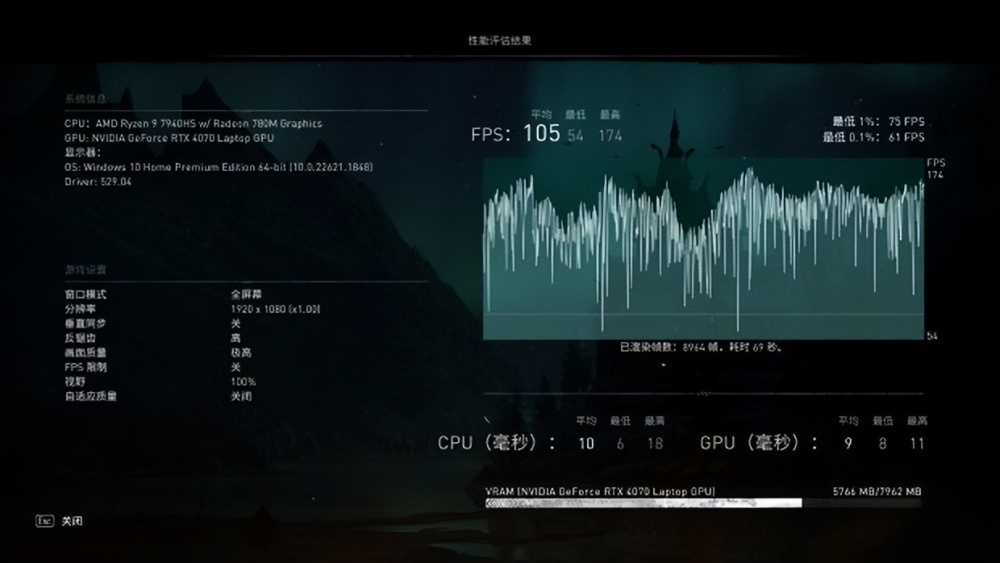Click the rendered frames 8964 text below graph

[700, 347]
